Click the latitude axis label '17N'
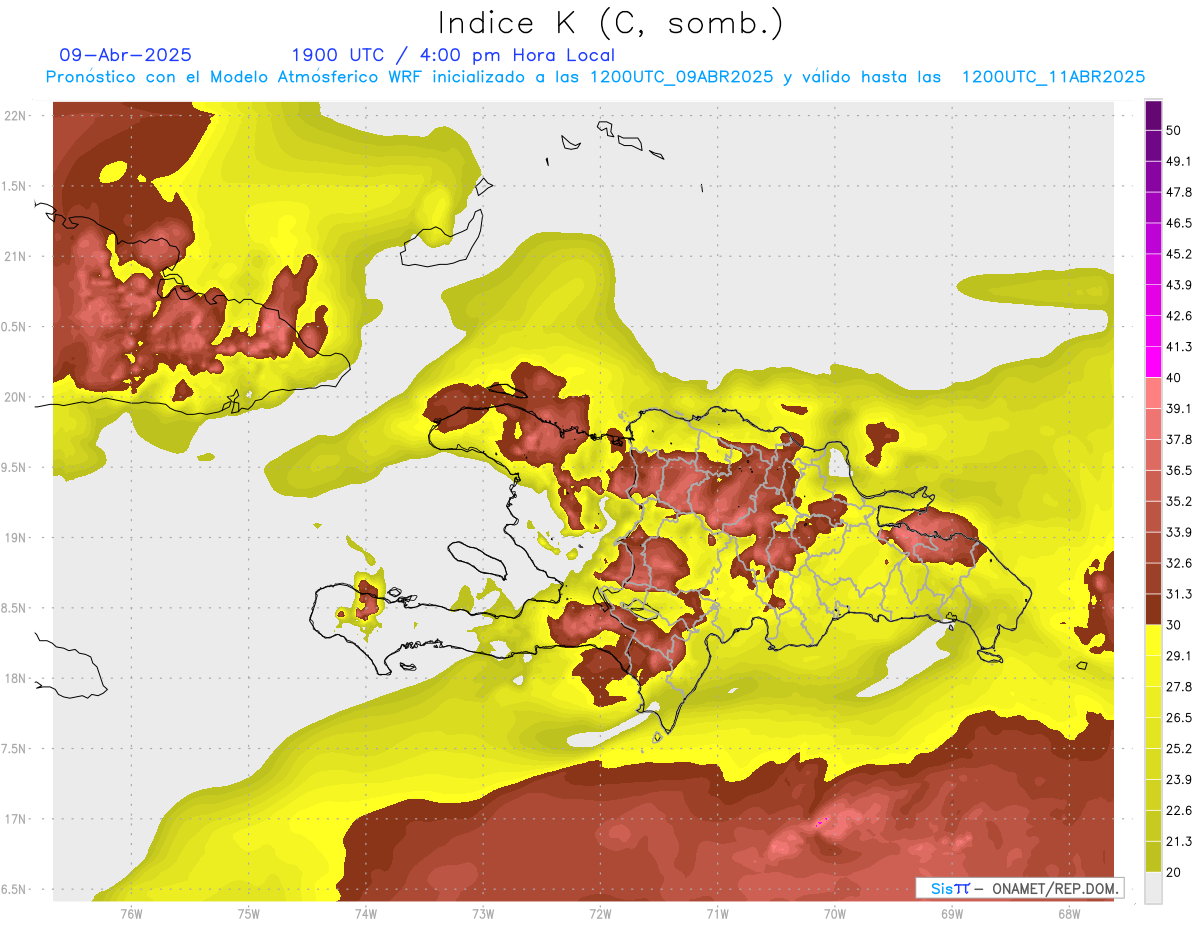 (16, 819)
